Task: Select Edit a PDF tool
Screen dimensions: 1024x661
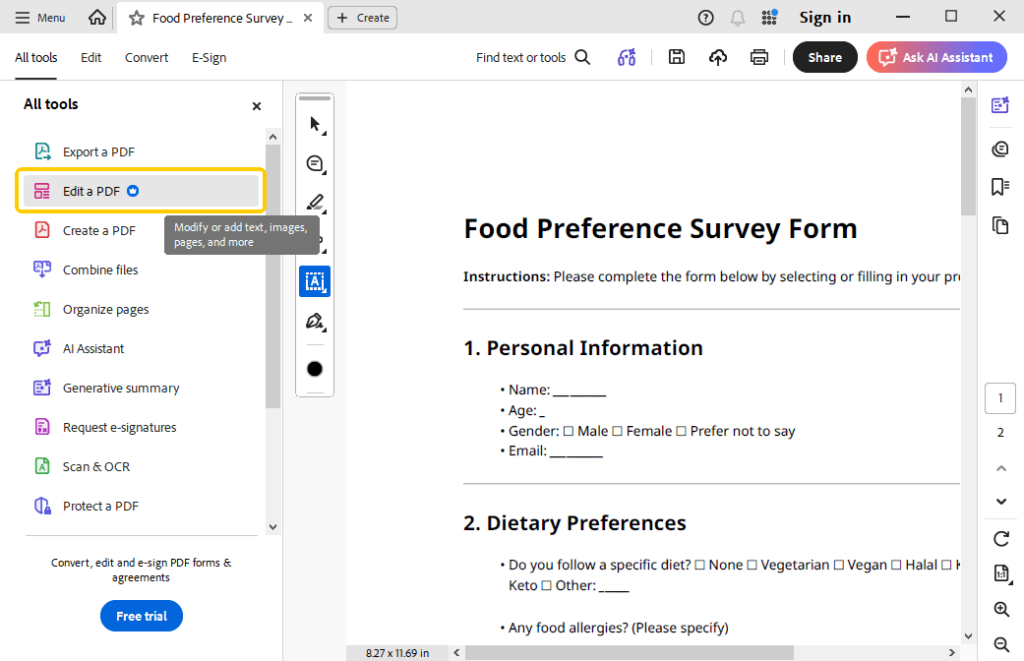Action: click(x=140, y=191)
